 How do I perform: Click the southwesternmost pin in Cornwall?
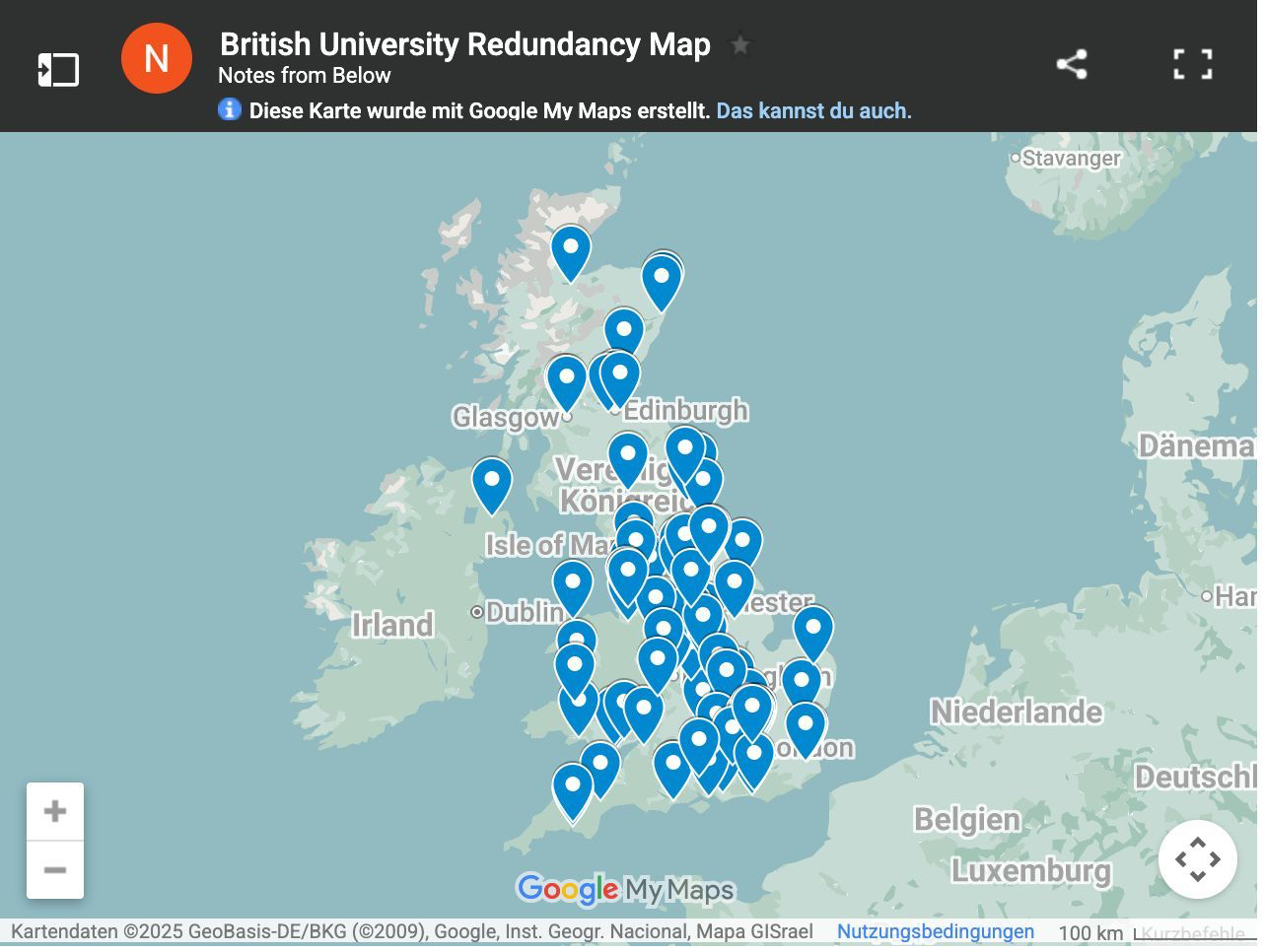click(x=572, y=789)
